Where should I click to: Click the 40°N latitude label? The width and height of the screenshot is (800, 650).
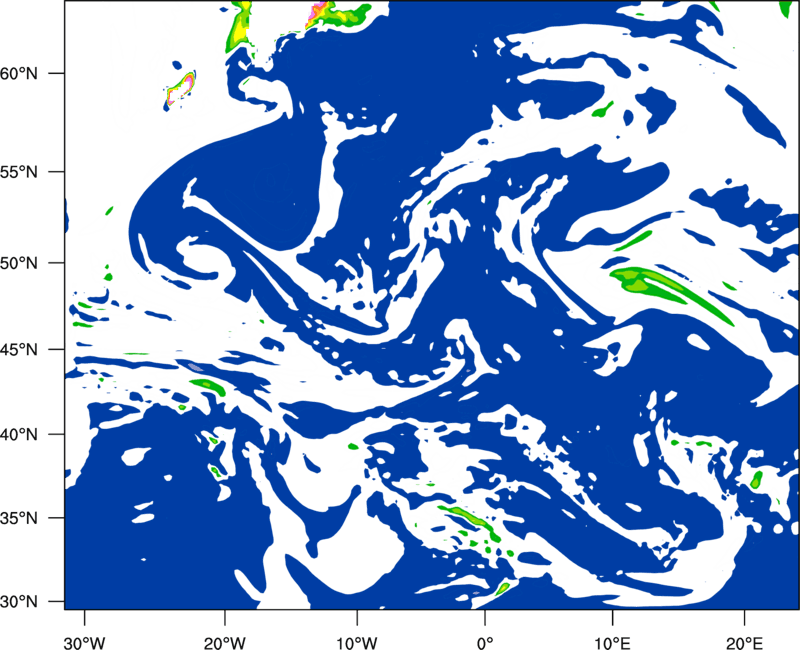coord(19,435)
